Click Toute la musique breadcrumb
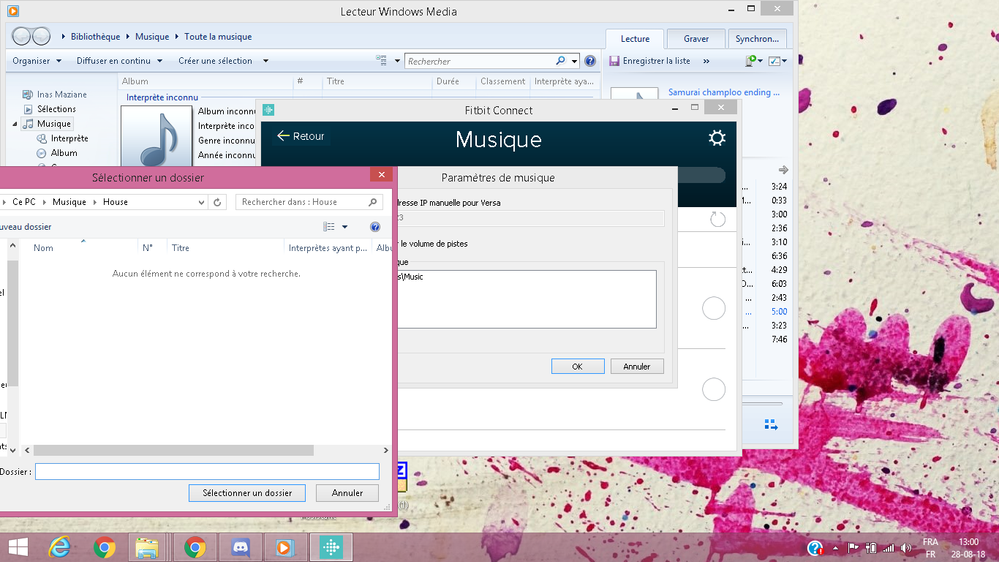 pyautogui.click(x=218, y=37)
